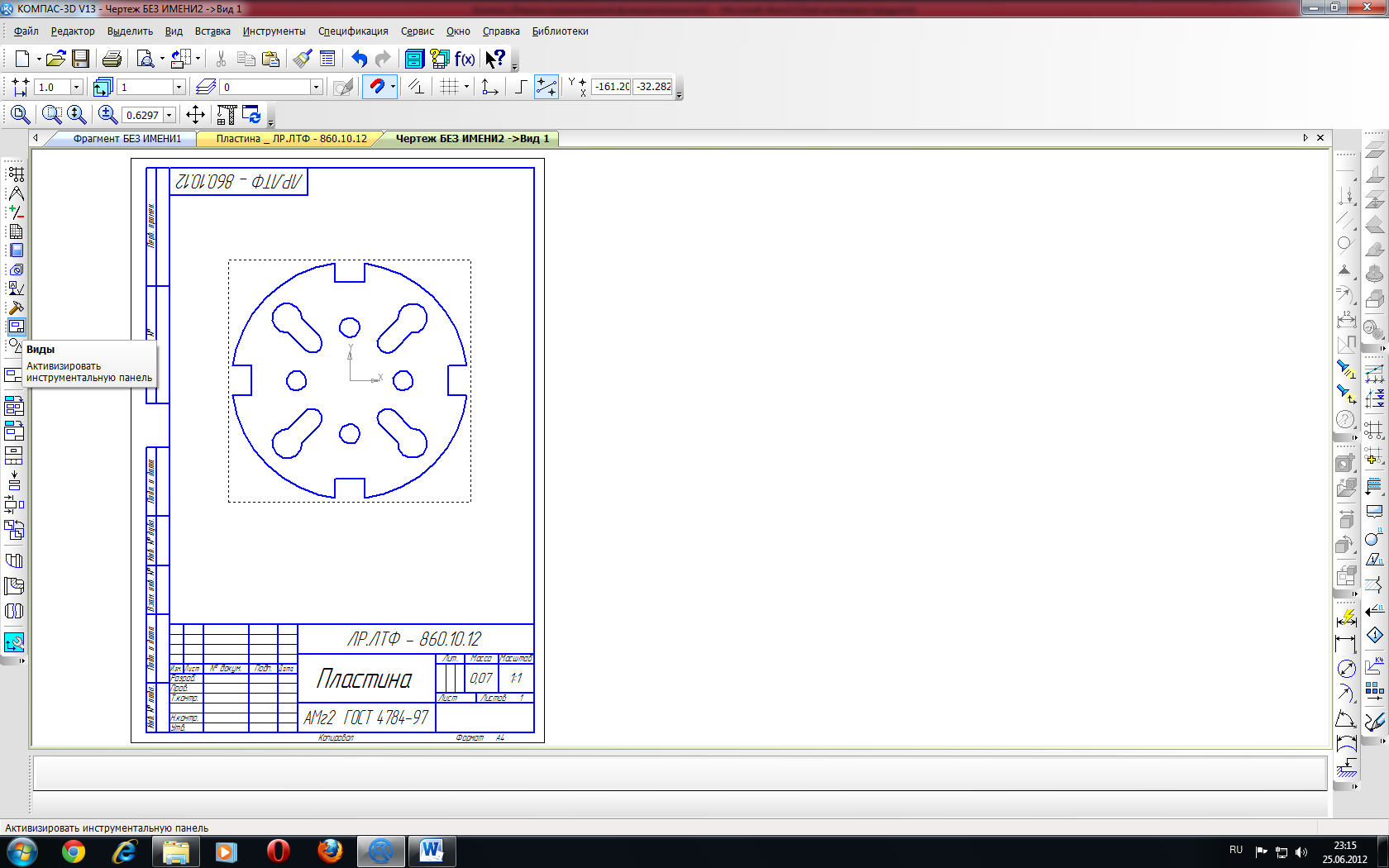Zoom by window magnifier icon
This screenshot has width=1389, height=868.
[x=52, y=115]
